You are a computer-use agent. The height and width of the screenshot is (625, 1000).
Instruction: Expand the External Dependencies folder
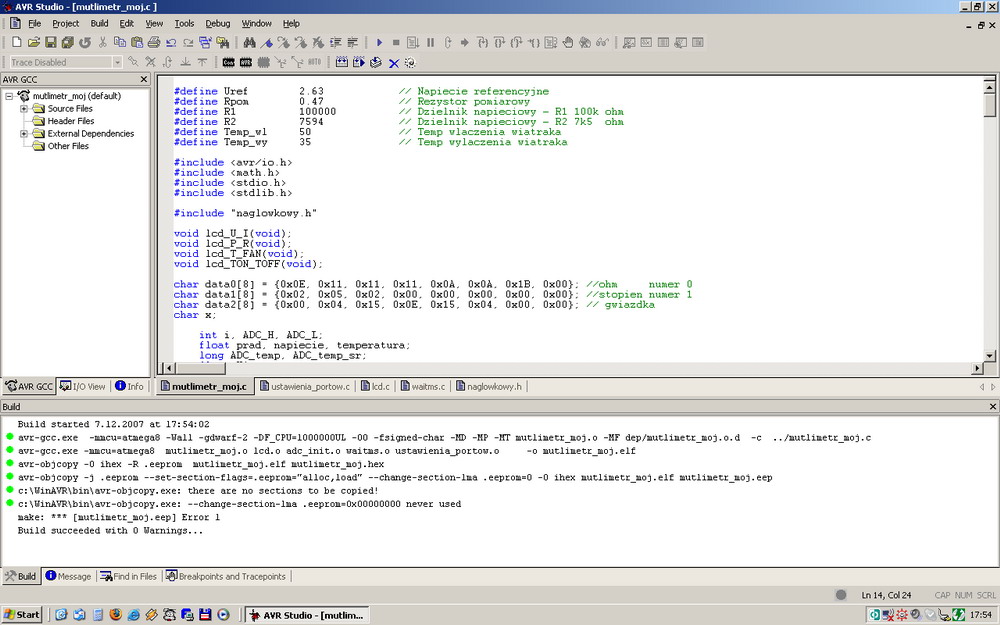[x=24, y=134]
